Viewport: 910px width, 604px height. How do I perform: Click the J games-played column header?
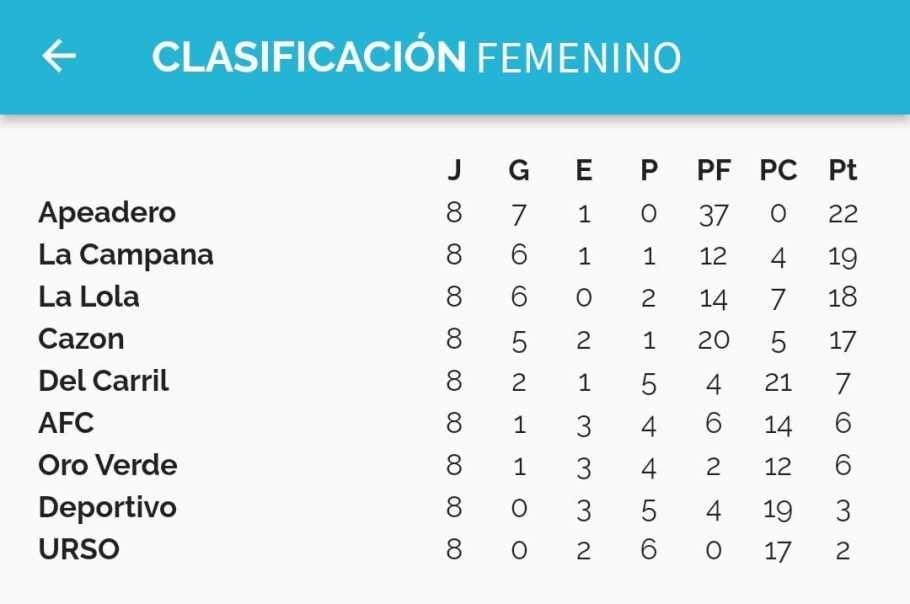tap(454, 170)
